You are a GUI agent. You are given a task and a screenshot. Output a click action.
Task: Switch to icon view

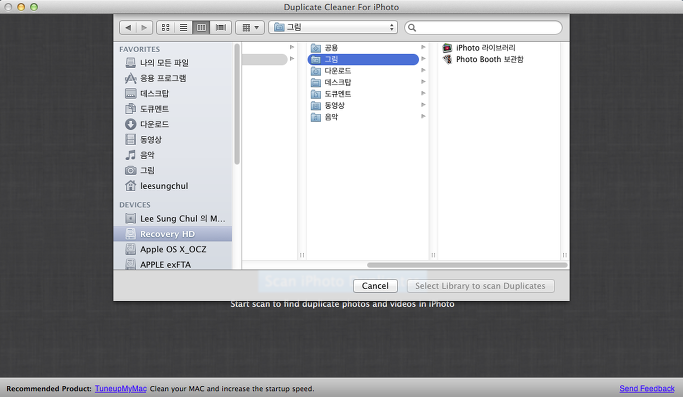coord(166,27)
